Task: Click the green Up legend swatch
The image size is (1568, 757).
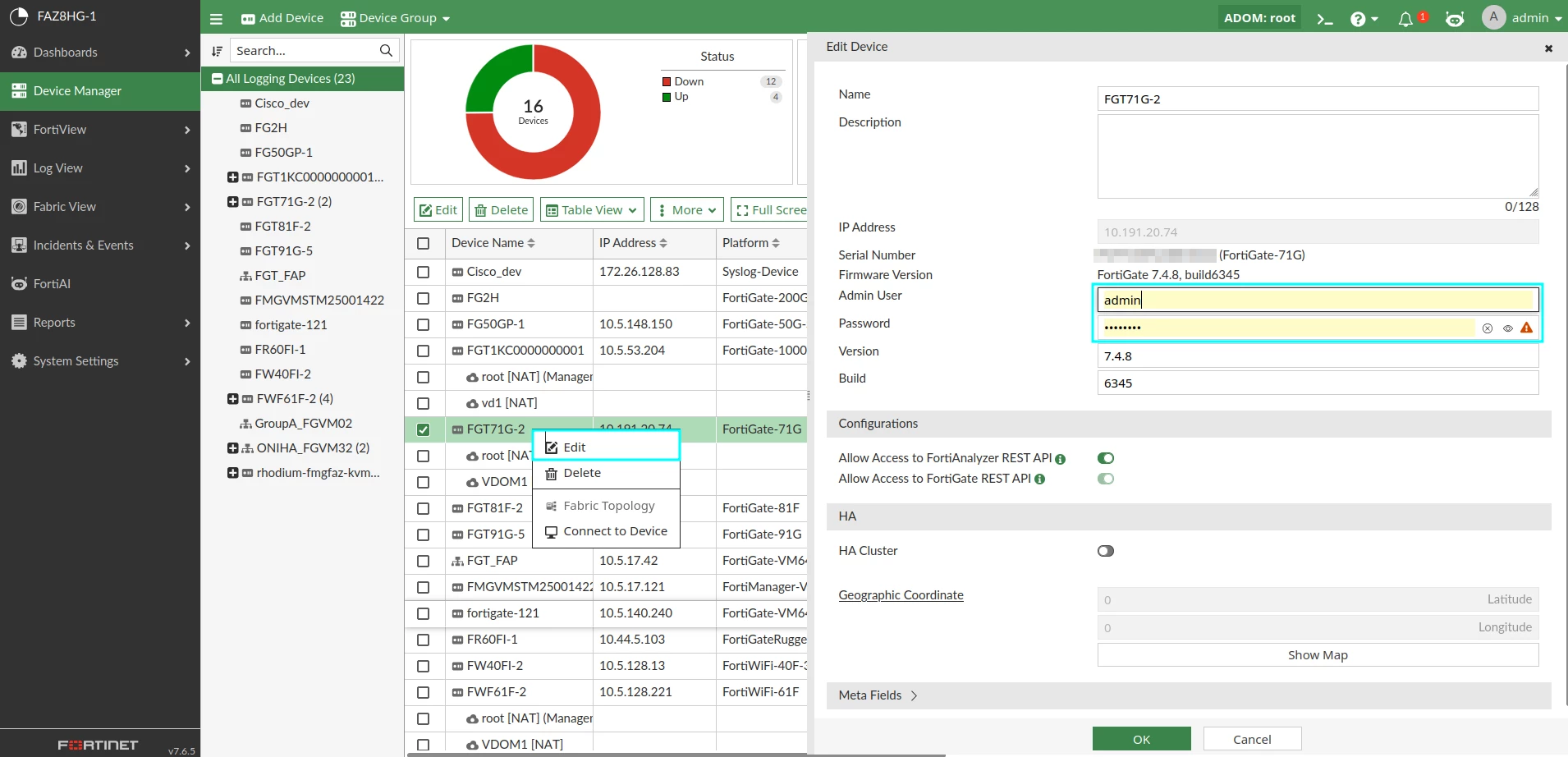Action: pos(667,97)
